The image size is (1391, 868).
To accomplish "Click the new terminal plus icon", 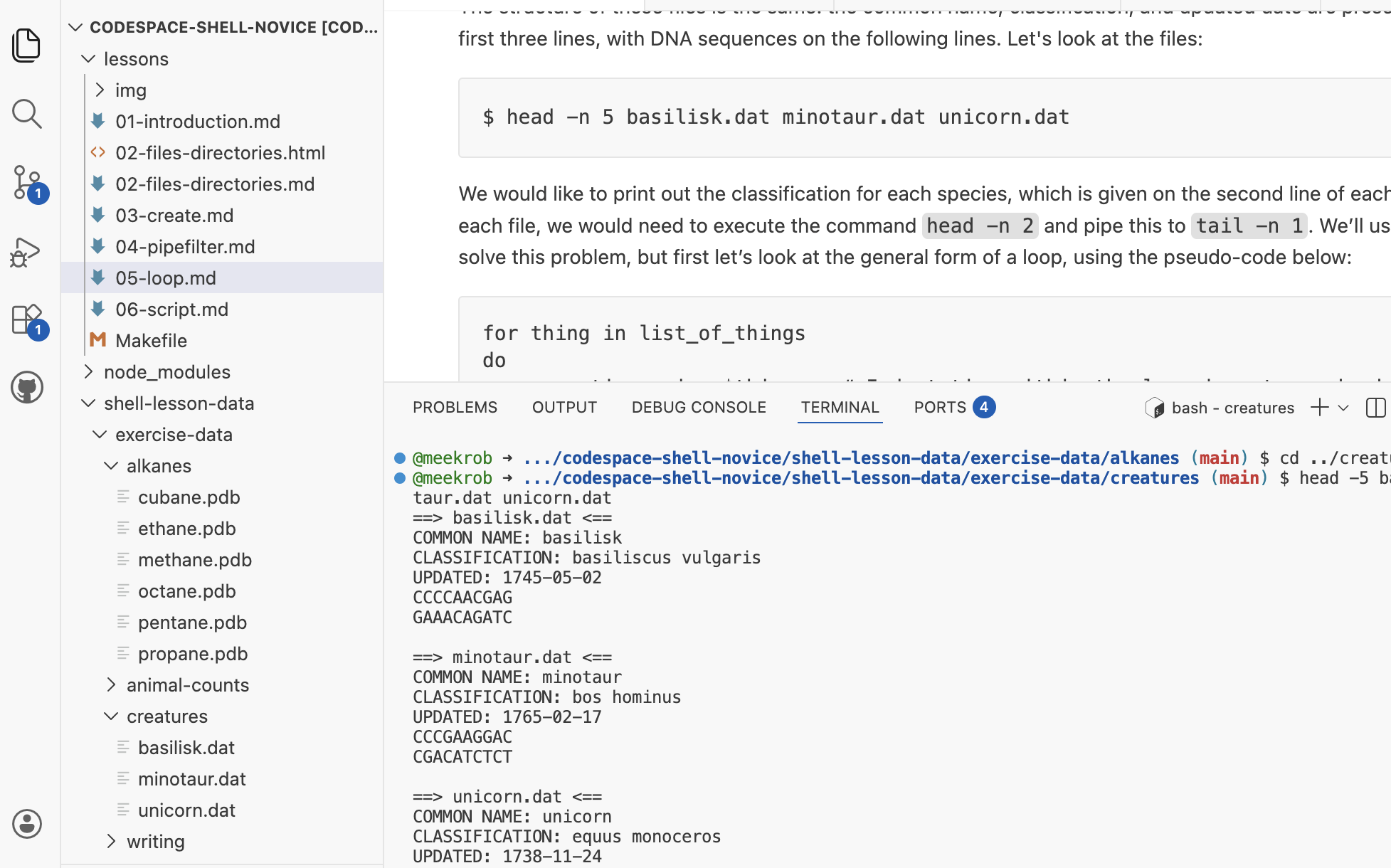I will pyautogui.click(x=1319, y=408).
